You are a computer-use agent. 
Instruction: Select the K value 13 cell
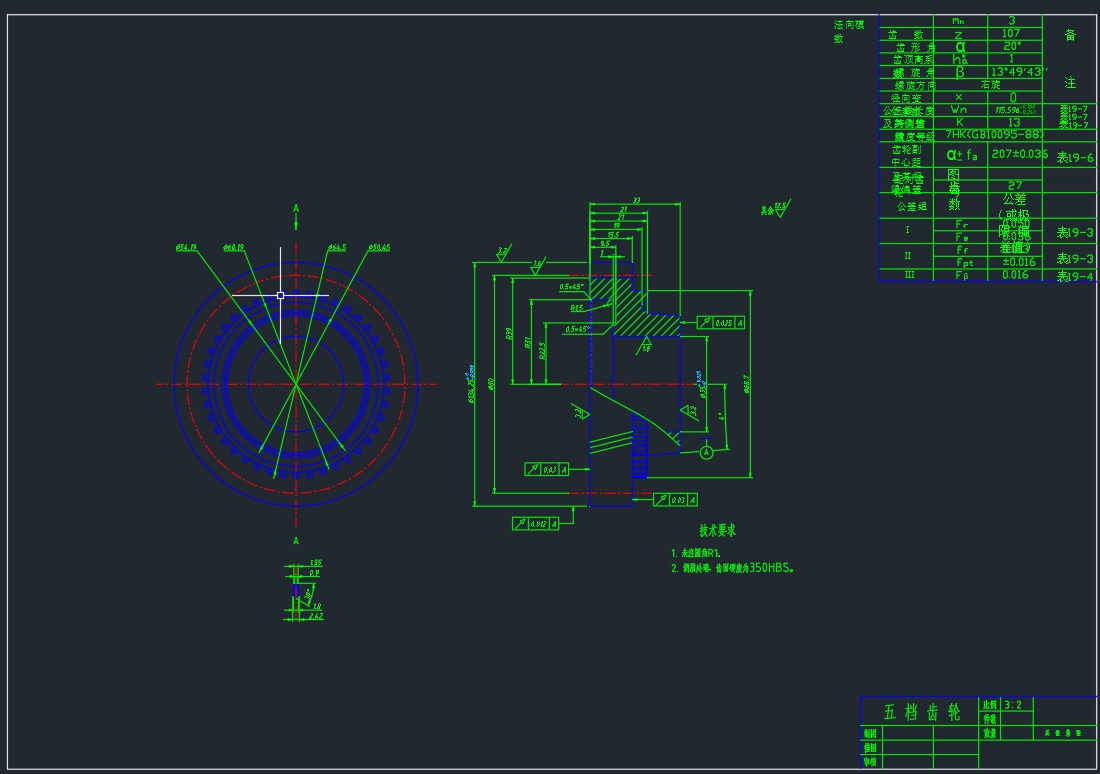[x=1013, y=122]
